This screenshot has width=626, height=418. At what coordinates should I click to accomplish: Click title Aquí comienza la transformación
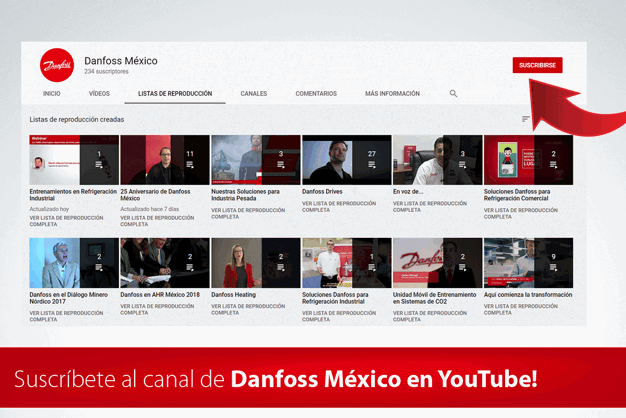point(528,295)
